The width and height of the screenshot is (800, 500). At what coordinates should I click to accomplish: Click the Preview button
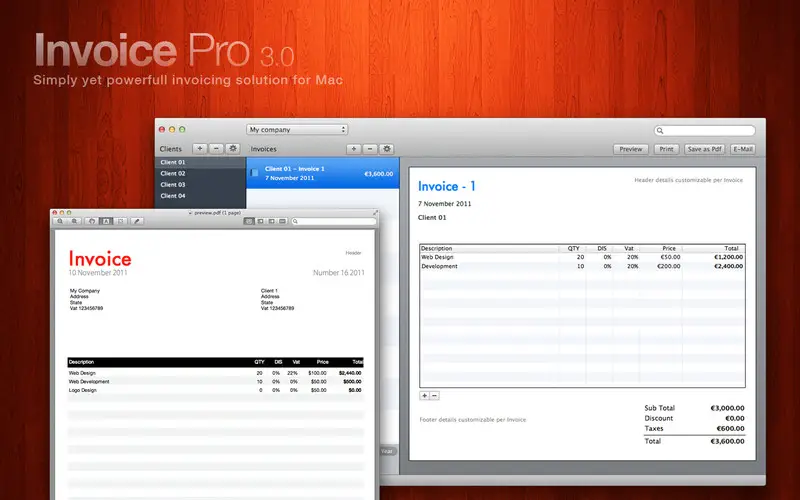point(631,149)
